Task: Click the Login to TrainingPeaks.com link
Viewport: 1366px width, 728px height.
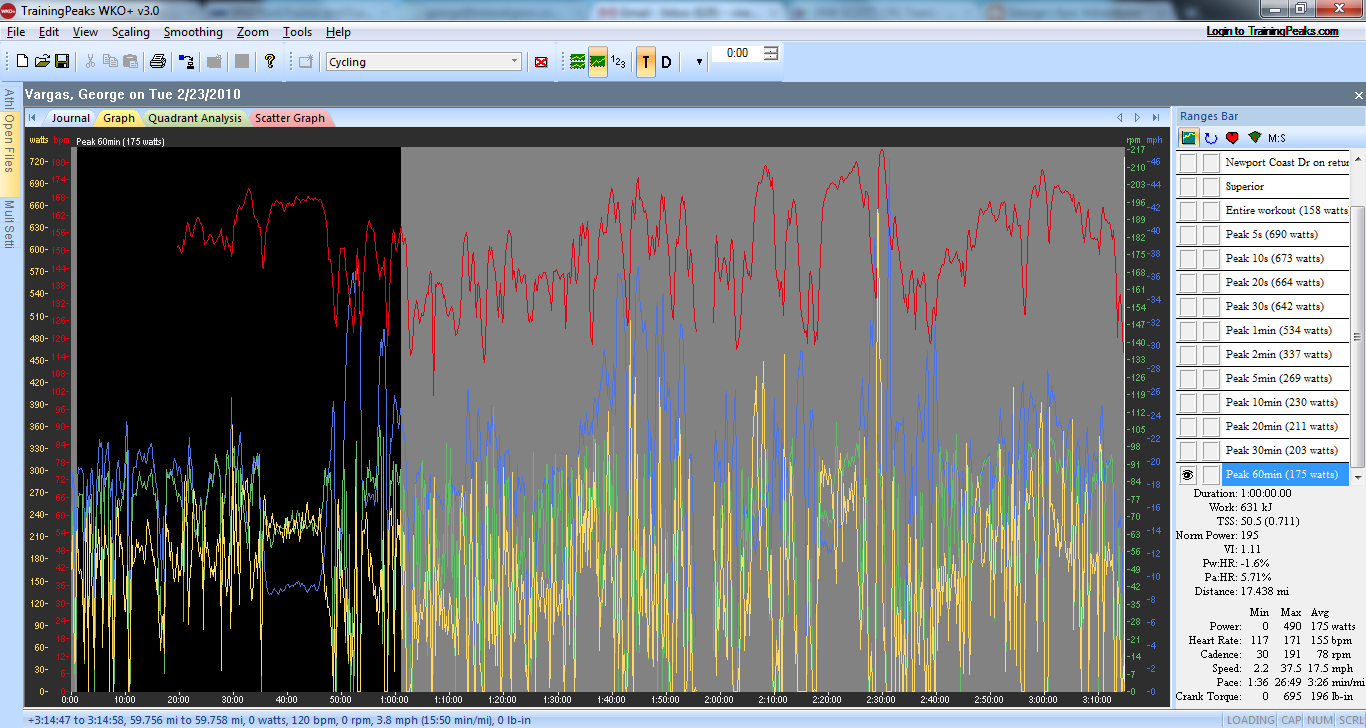Action: click(1272, 31)
